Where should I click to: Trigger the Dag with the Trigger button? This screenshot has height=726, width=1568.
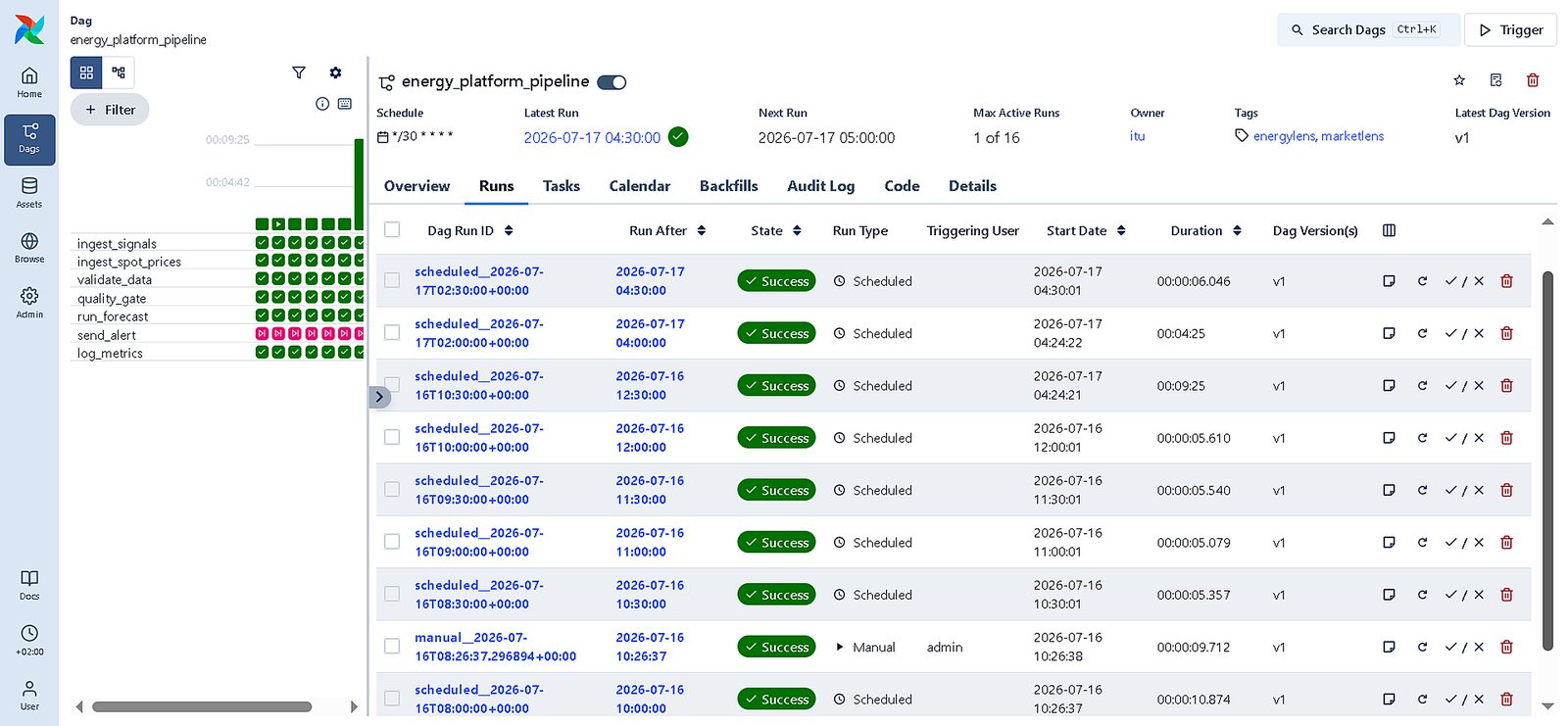click(1510, 30)
